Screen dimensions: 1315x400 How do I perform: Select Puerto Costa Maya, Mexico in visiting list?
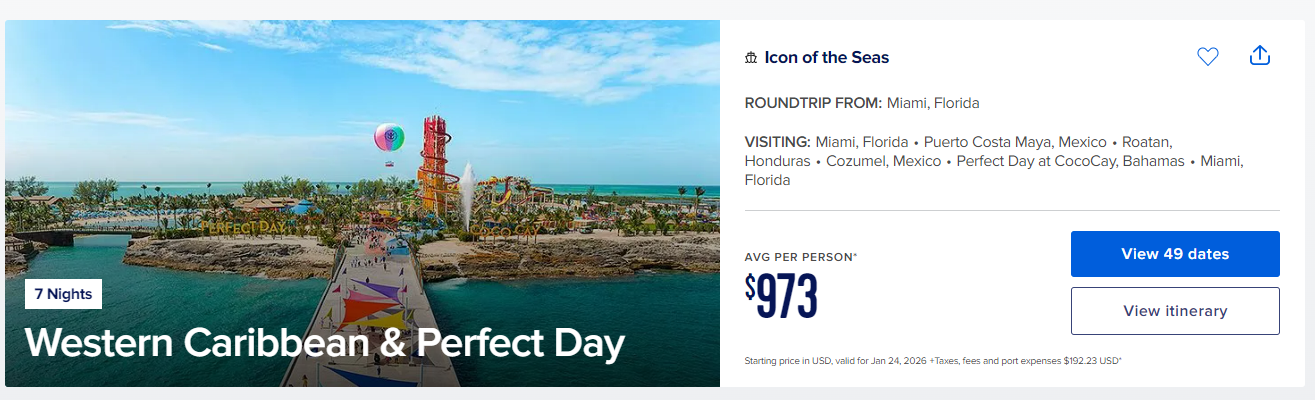tap(1015, 142)
